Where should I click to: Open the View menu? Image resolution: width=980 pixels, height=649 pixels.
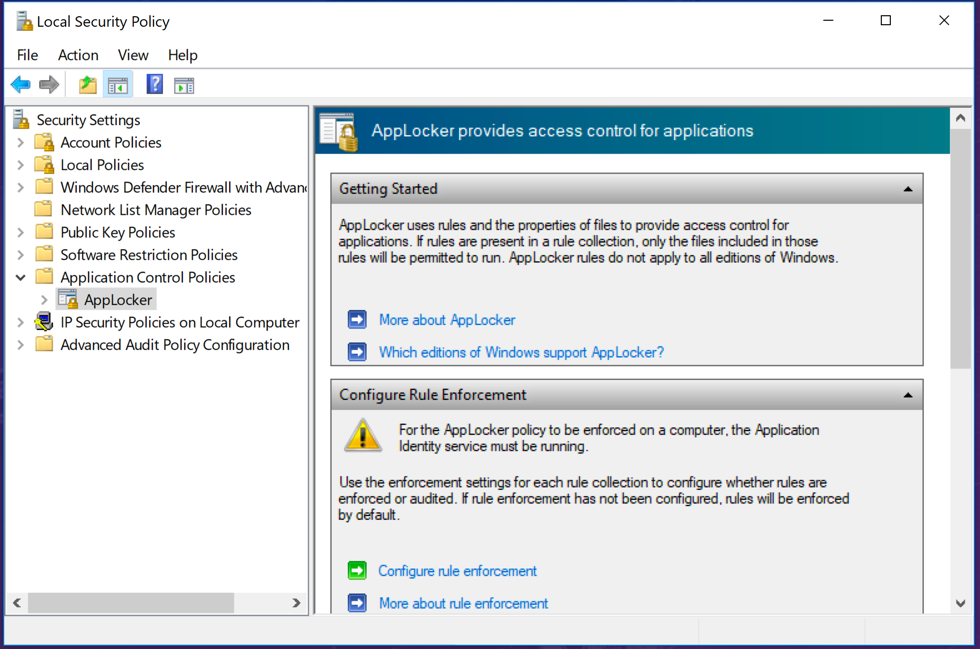tap(133, 55)
